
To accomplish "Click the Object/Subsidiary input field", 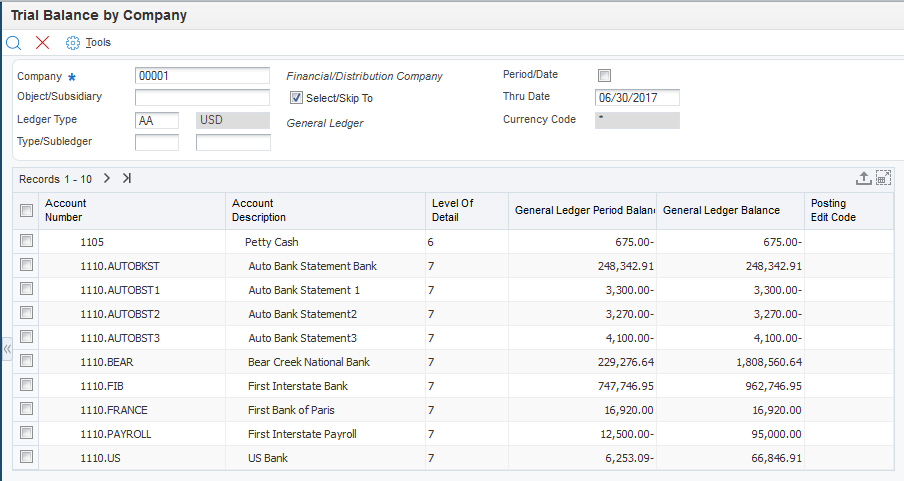I will 202,98.
